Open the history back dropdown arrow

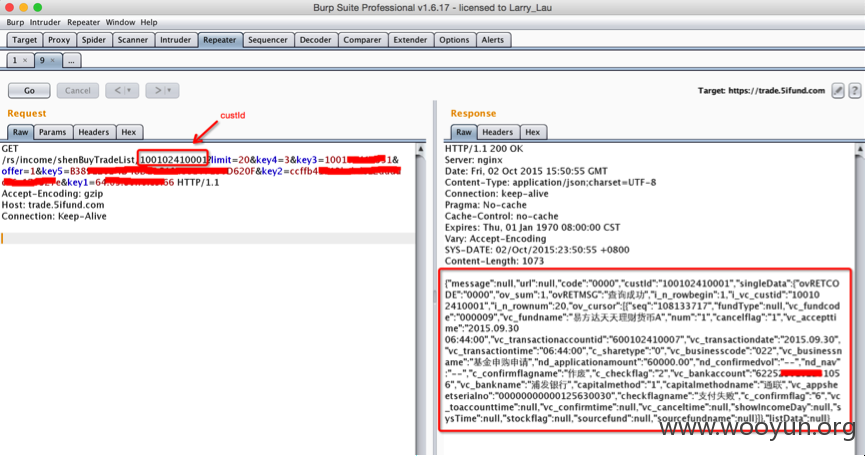pos(129,90)
